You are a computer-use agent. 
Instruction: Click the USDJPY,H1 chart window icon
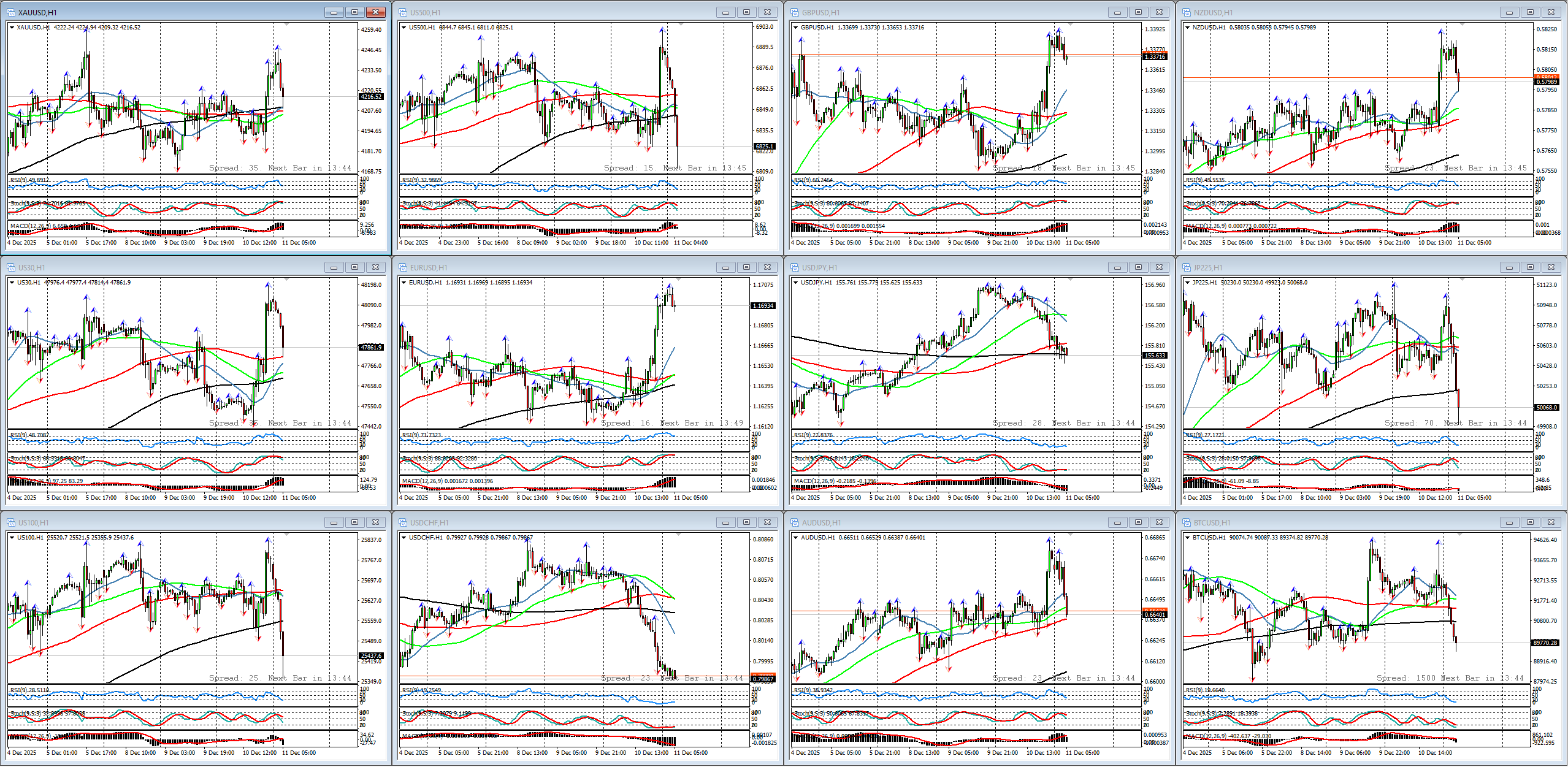tap(795, 267)
